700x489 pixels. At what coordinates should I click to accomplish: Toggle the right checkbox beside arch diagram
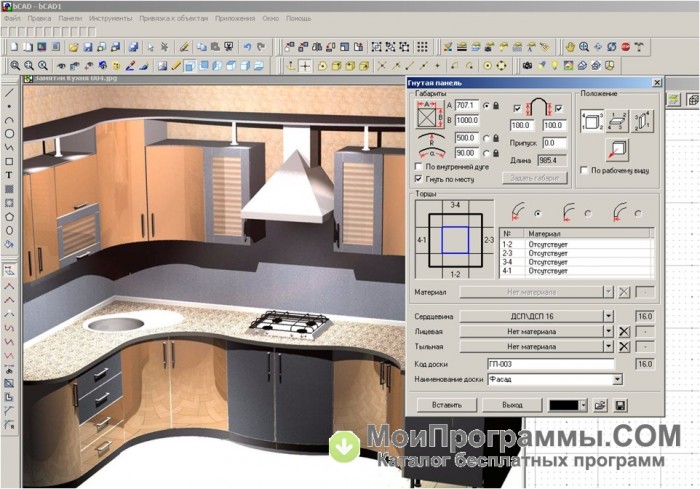pyautogui.click(x=558, y=108)
